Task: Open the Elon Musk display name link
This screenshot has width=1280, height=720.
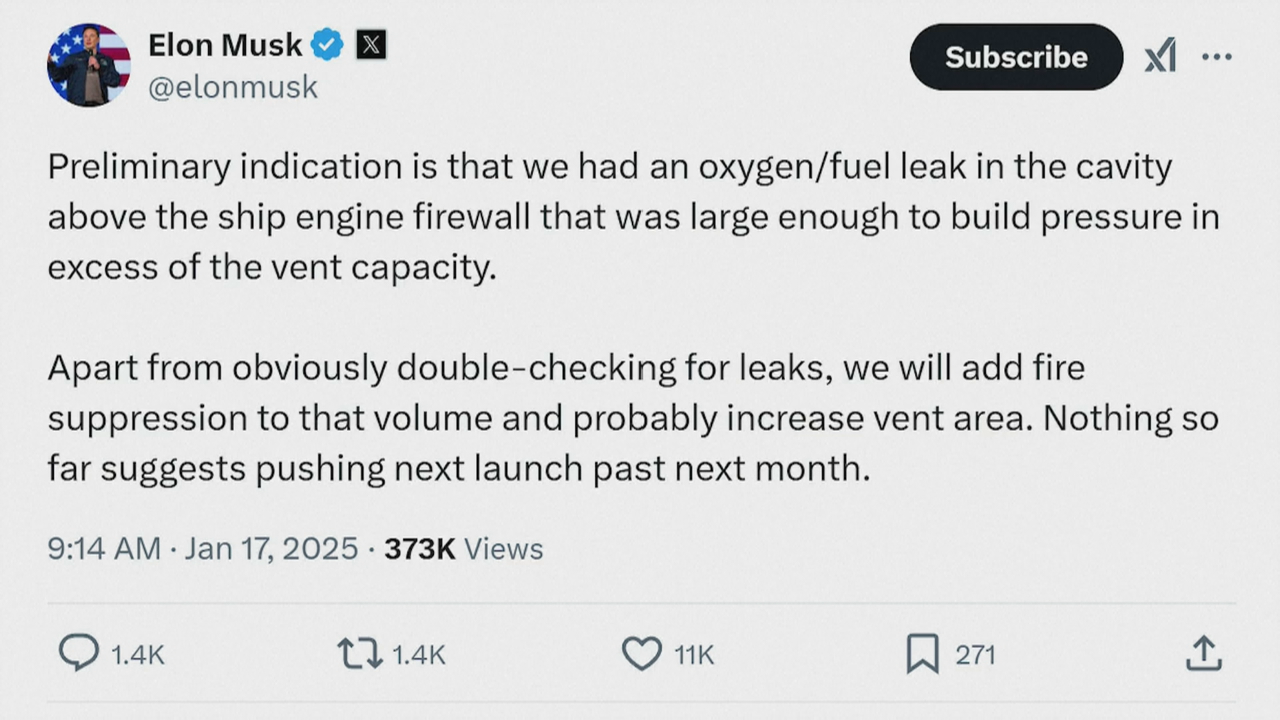Action: pyautogui.click(x=225, y=45)
